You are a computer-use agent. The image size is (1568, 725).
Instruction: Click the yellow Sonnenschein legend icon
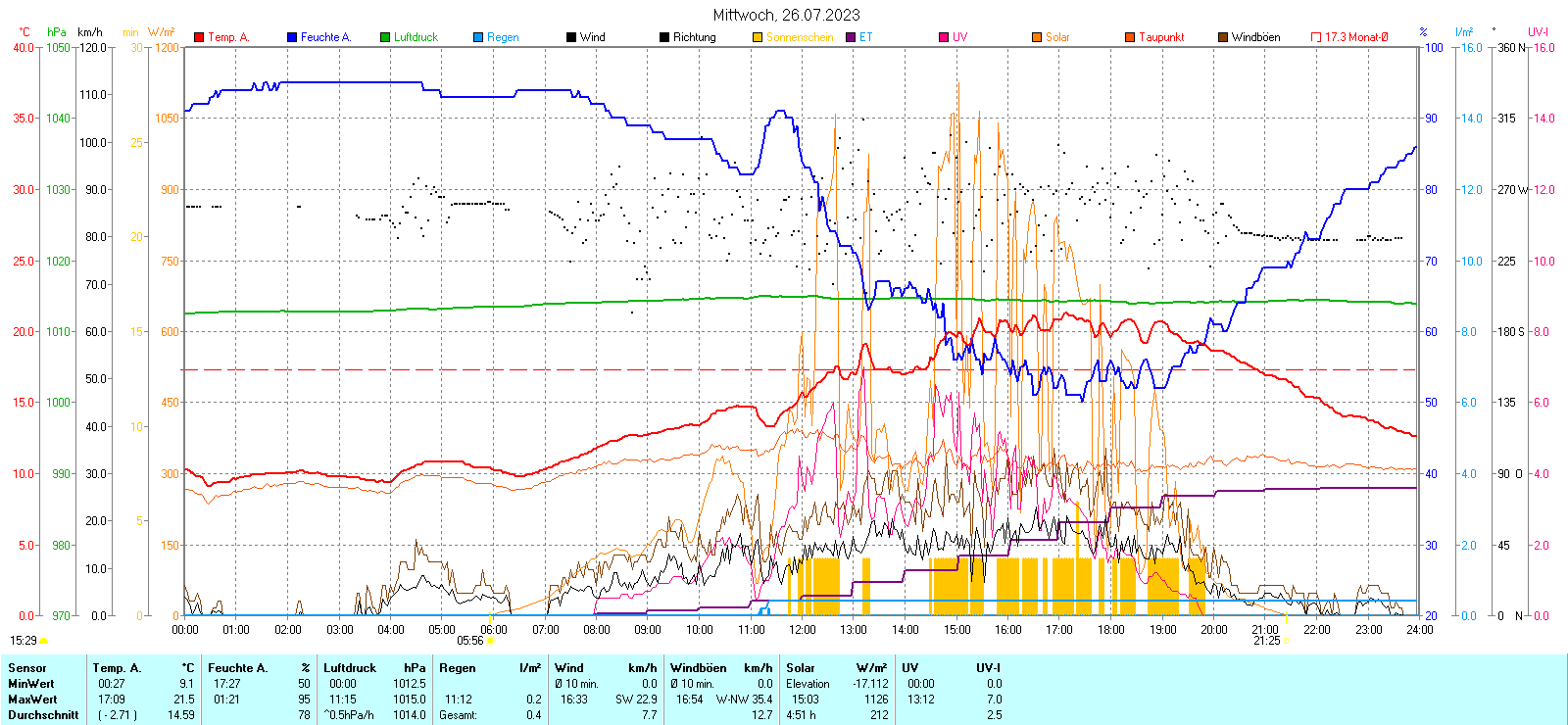758,37
